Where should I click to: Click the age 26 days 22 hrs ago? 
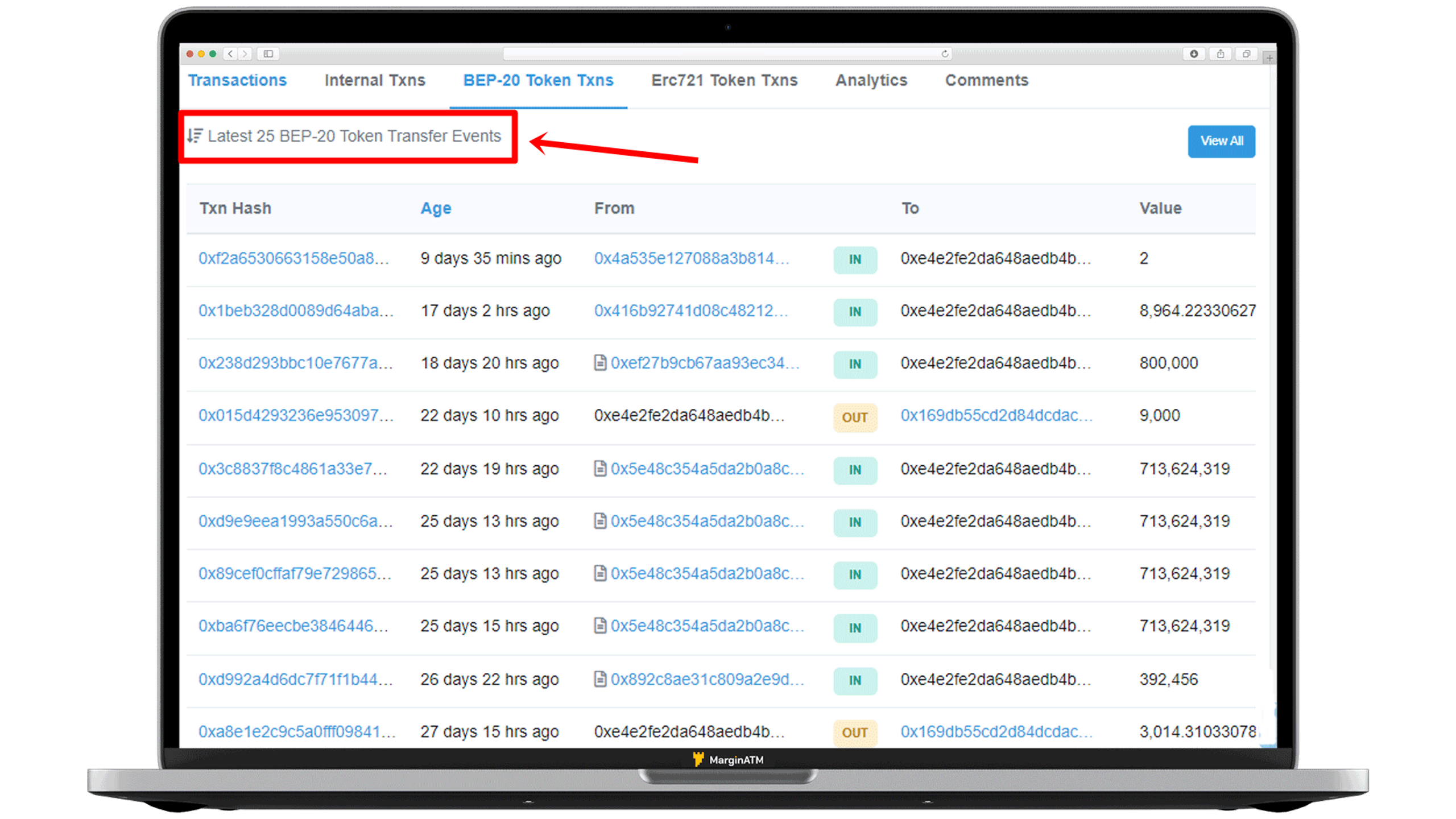pyautogui.click(x=489, y=679)
